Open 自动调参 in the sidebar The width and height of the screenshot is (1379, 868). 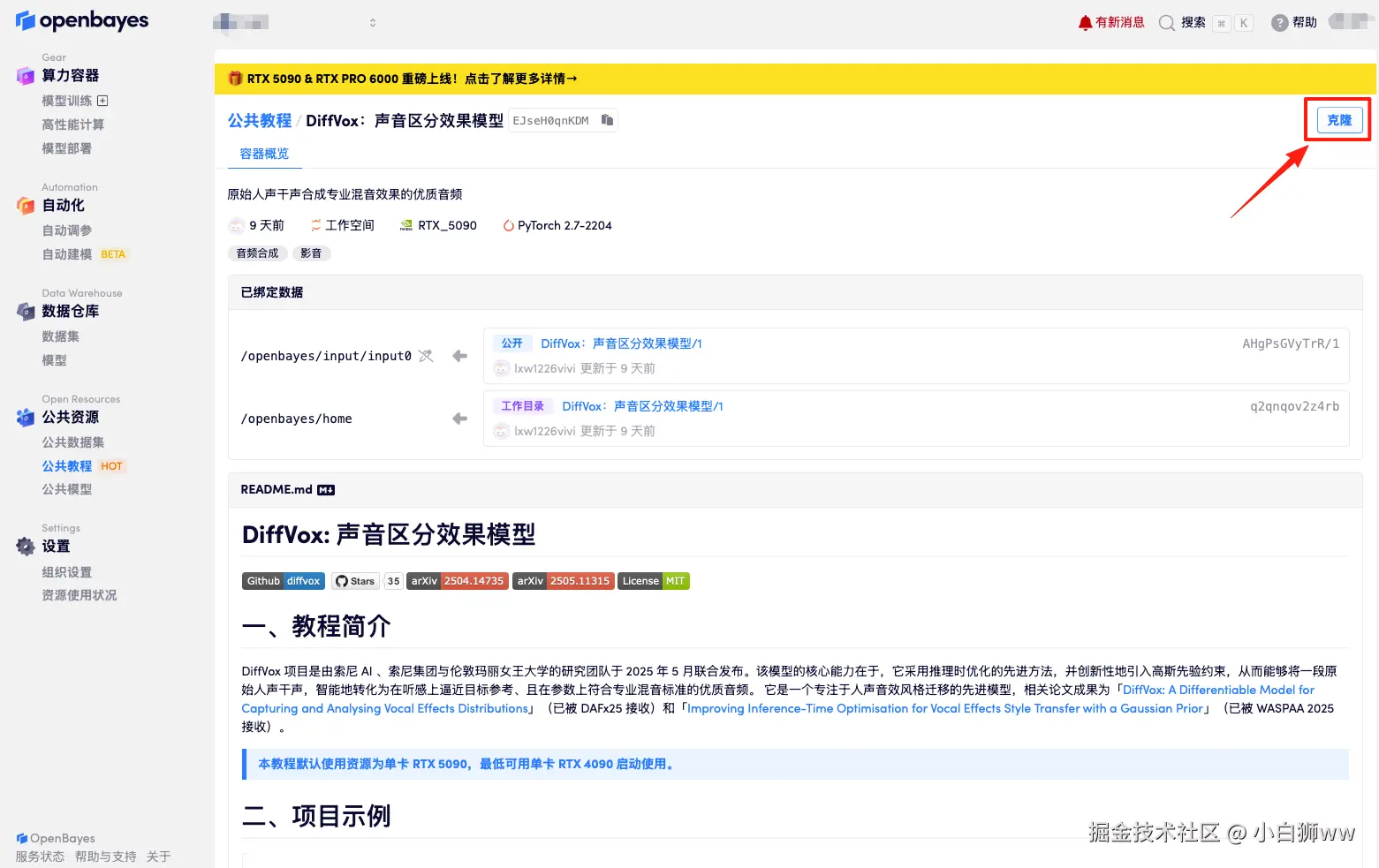coord(67,230)
